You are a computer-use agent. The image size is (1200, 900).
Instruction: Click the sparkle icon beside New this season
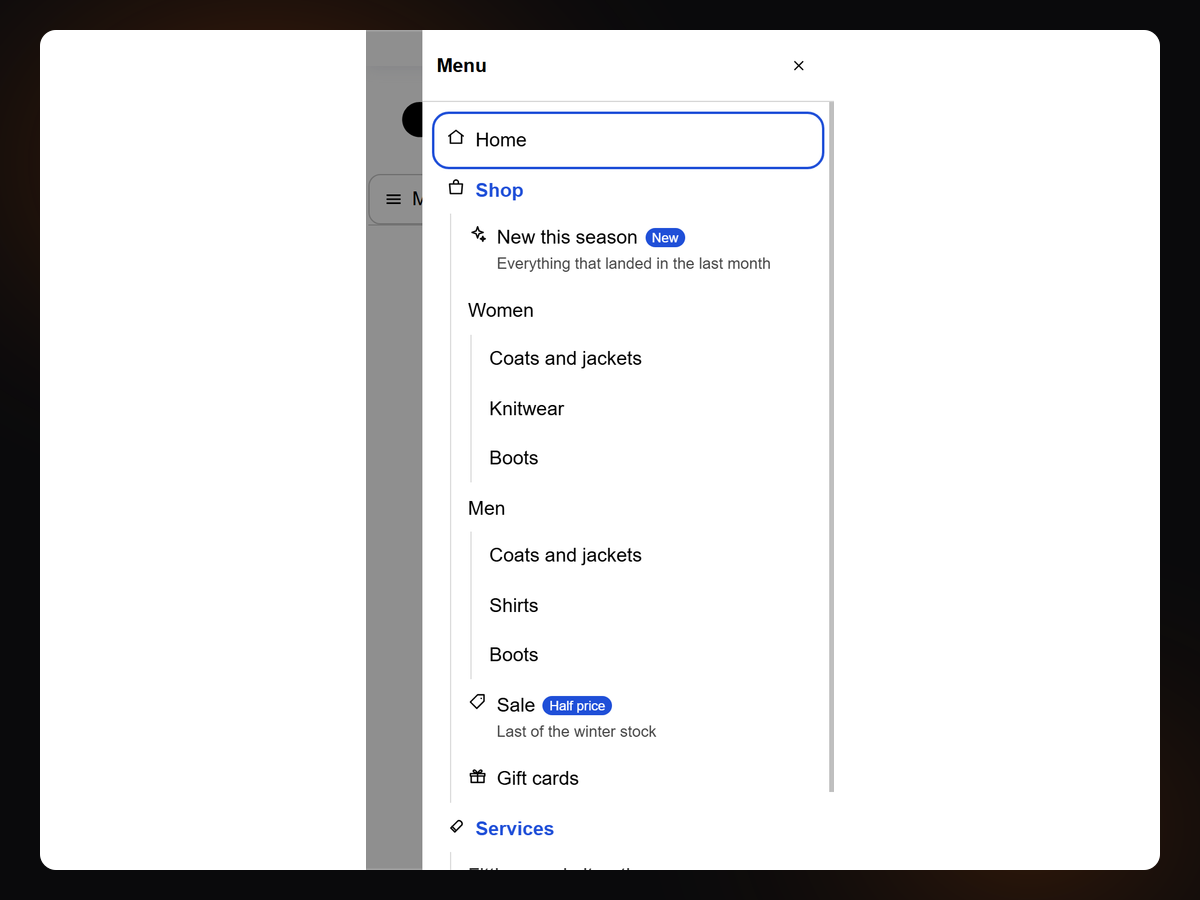pyautogui.click(x=478, y=235)
